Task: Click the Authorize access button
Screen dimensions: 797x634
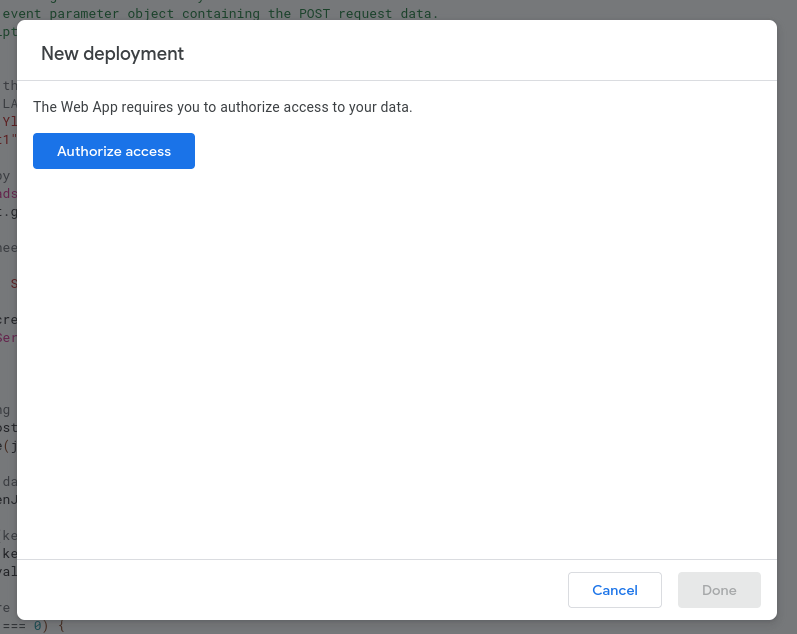Action: 114,151
